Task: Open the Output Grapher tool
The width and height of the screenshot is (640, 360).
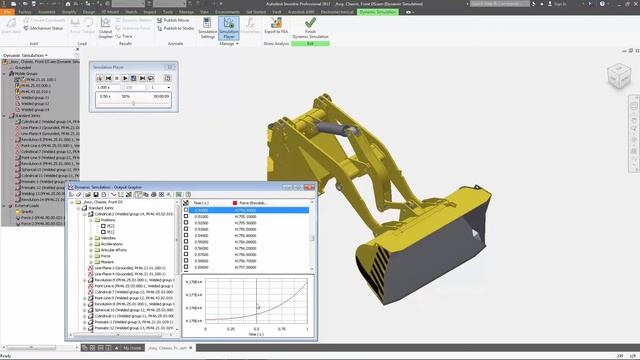Action: click(x=105, y=28)
